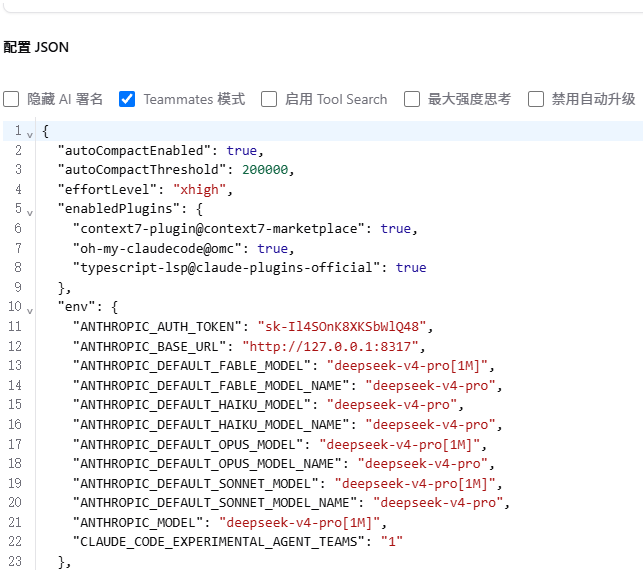Click the typescript-lsp@claude-plugins-official key
Screen dimensions: 643x570
point(227,268)
